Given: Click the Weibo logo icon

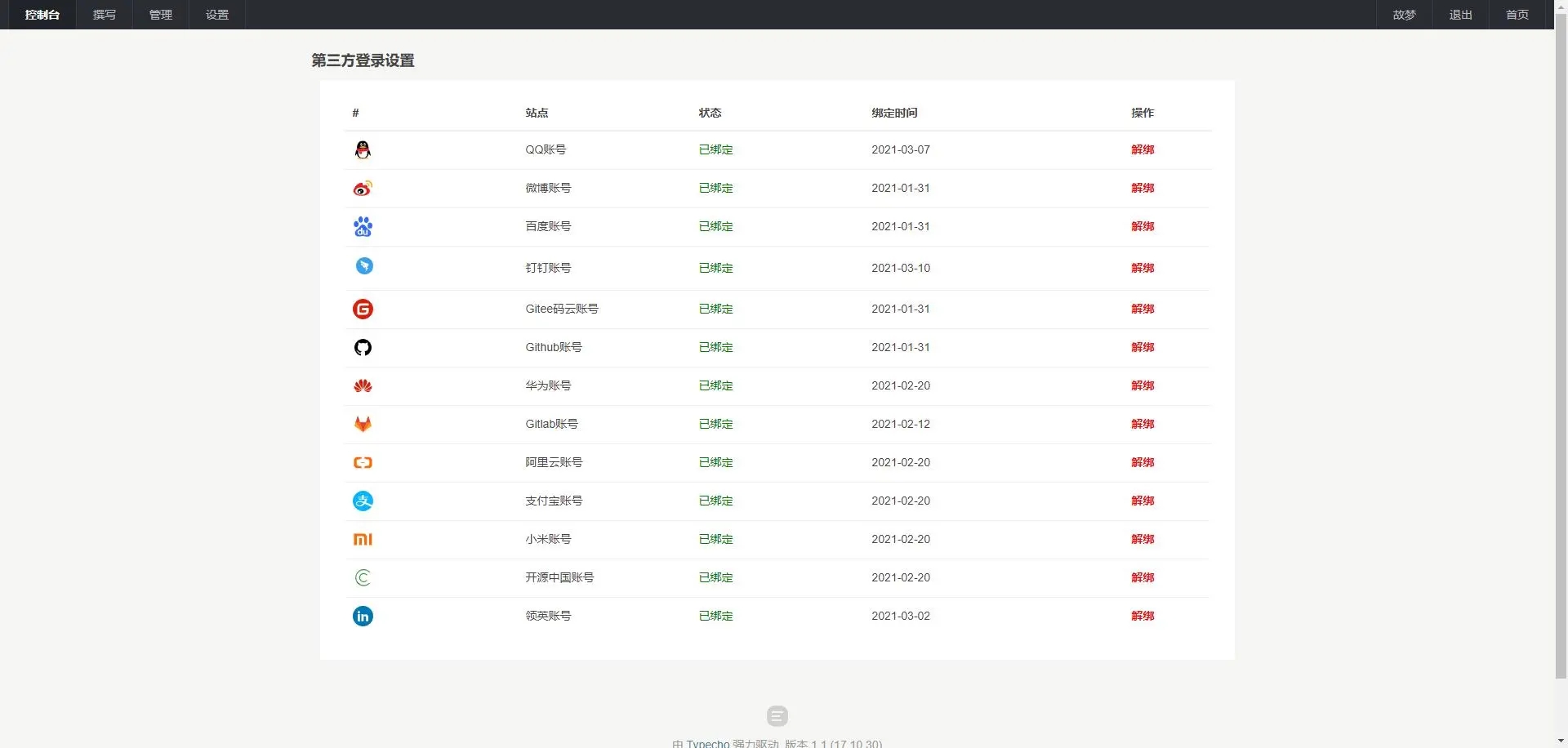Looking at the screenshot, I should point(363,189).
